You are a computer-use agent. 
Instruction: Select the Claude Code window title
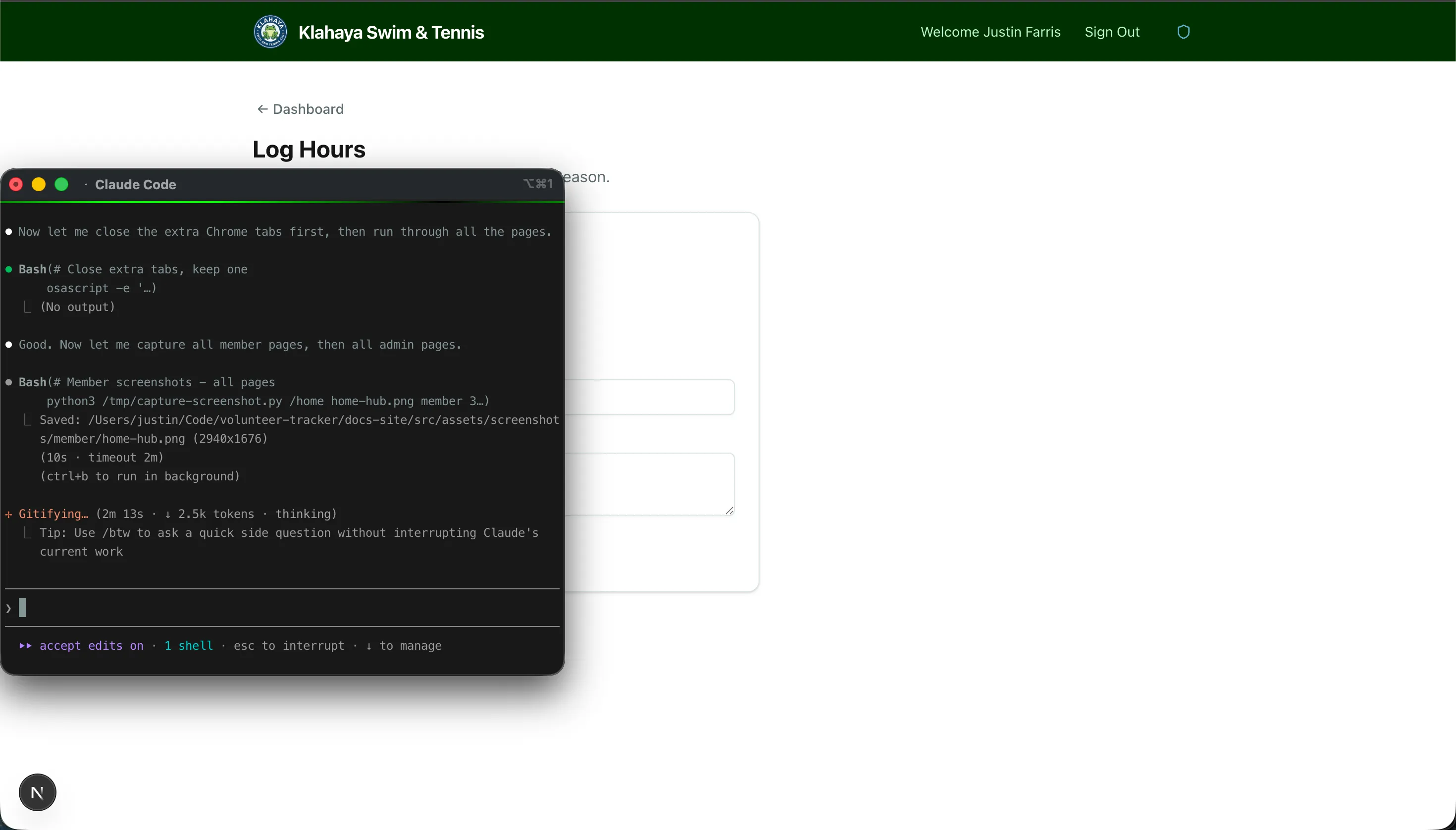136,184
